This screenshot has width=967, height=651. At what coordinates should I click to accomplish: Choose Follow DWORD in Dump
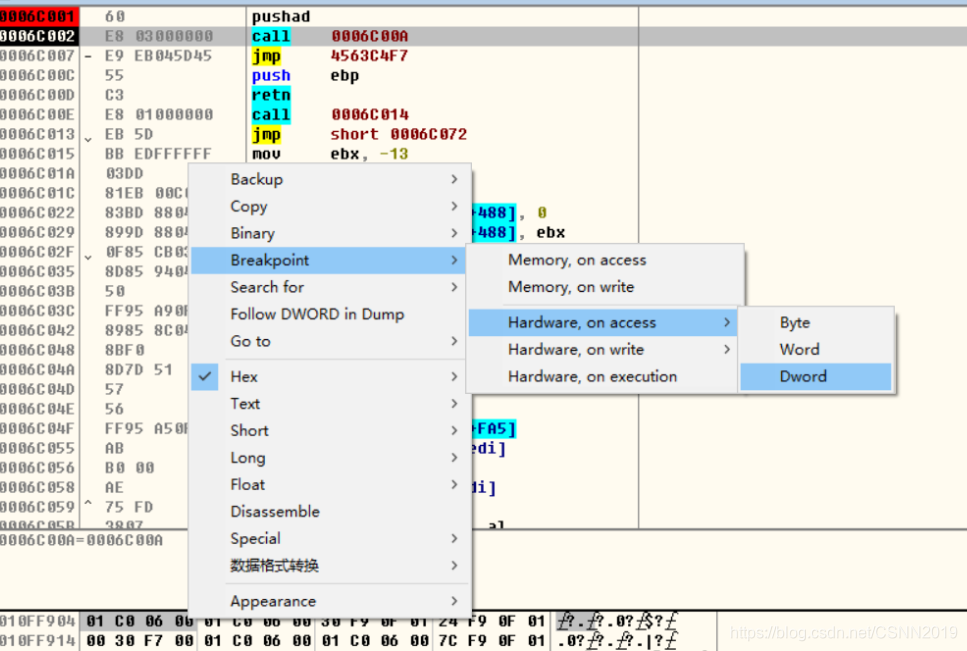point(331,314)
